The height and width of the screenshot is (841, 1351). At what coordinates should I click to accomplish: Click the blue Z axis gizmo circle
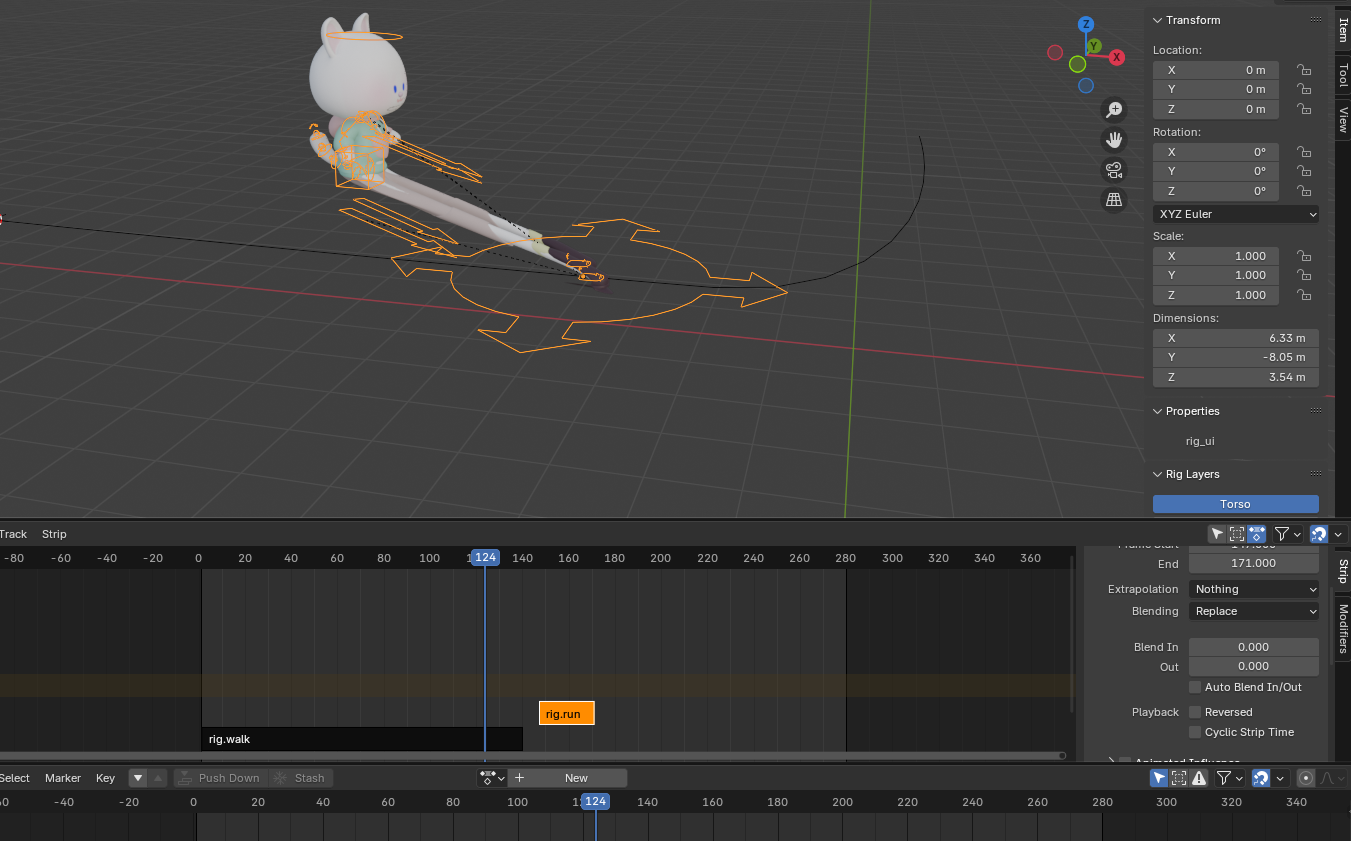coord(1086,24)
